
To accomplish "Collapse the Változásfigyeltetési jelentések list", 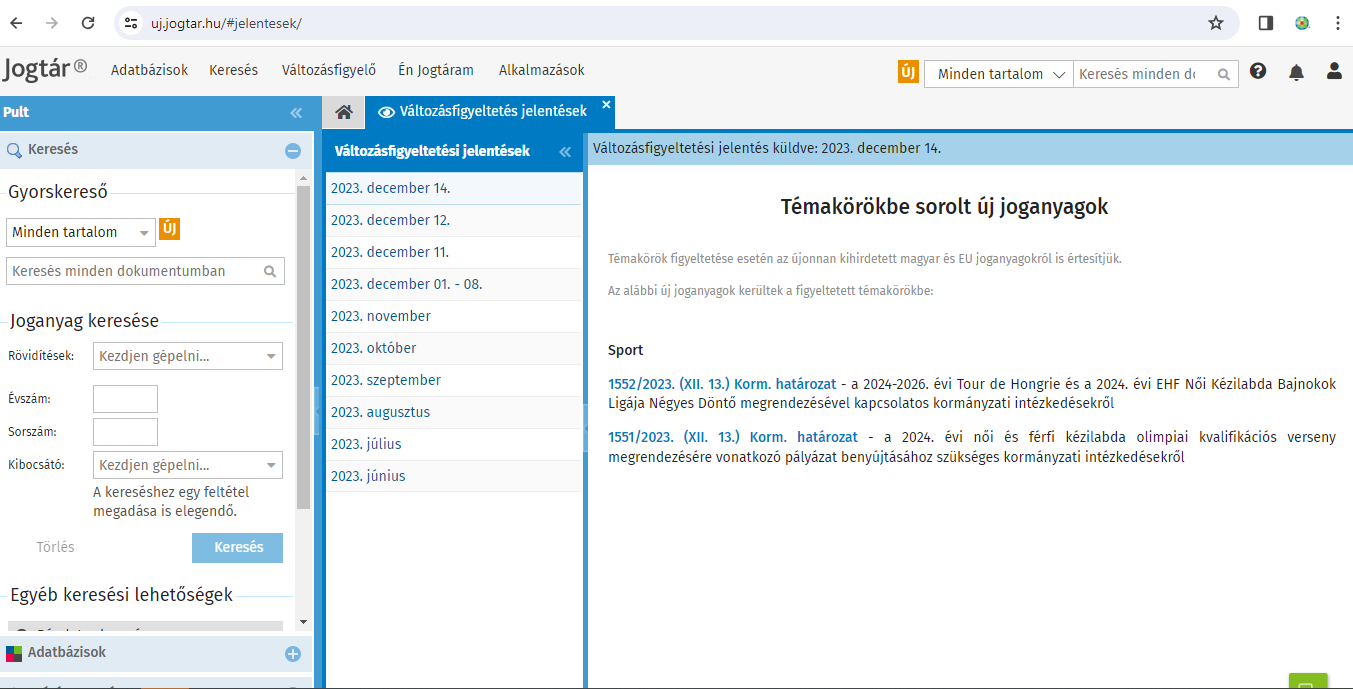I will point(564,152).
